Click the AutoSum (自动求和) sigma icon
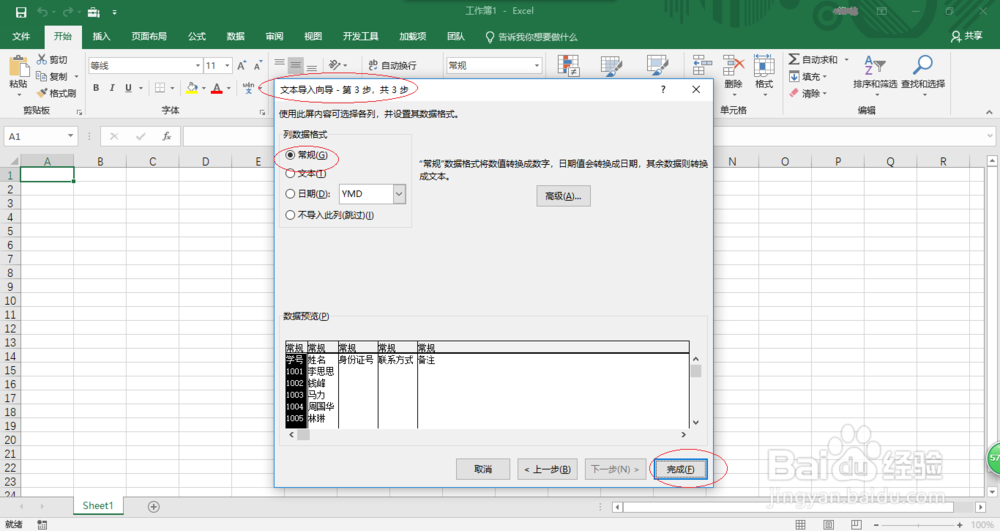The height and width of the screenshot is (531, 1000). click(x=794, y=59)
